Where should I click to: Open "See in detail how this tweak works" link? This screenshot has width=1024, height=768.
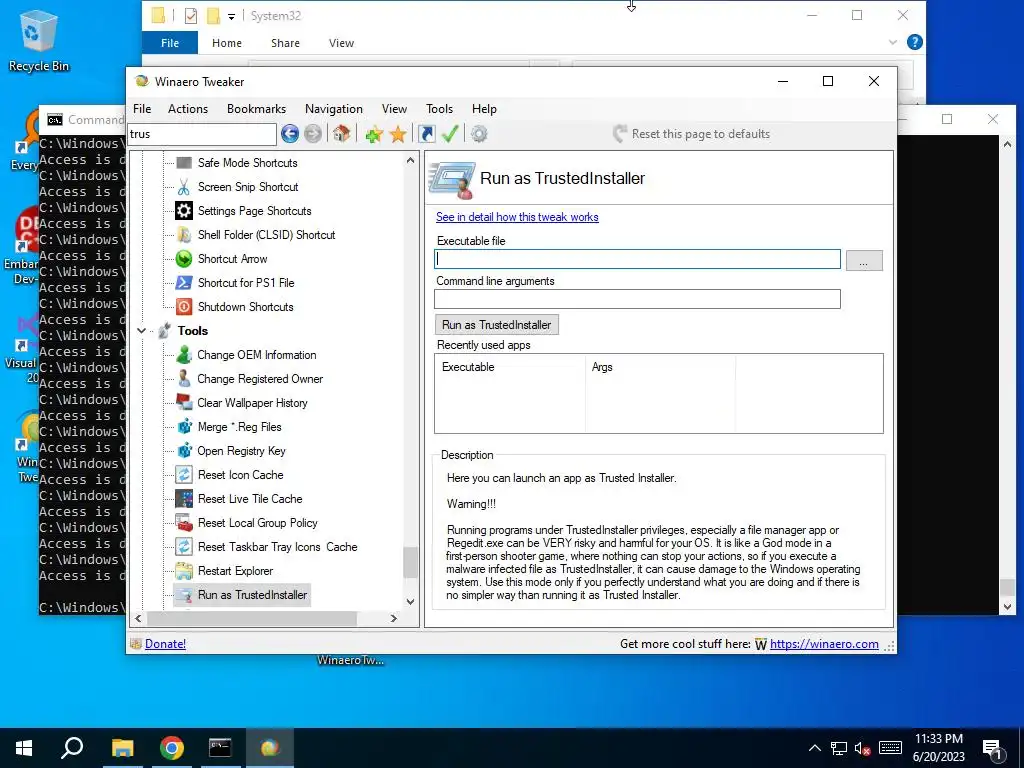tap(517, 217)
